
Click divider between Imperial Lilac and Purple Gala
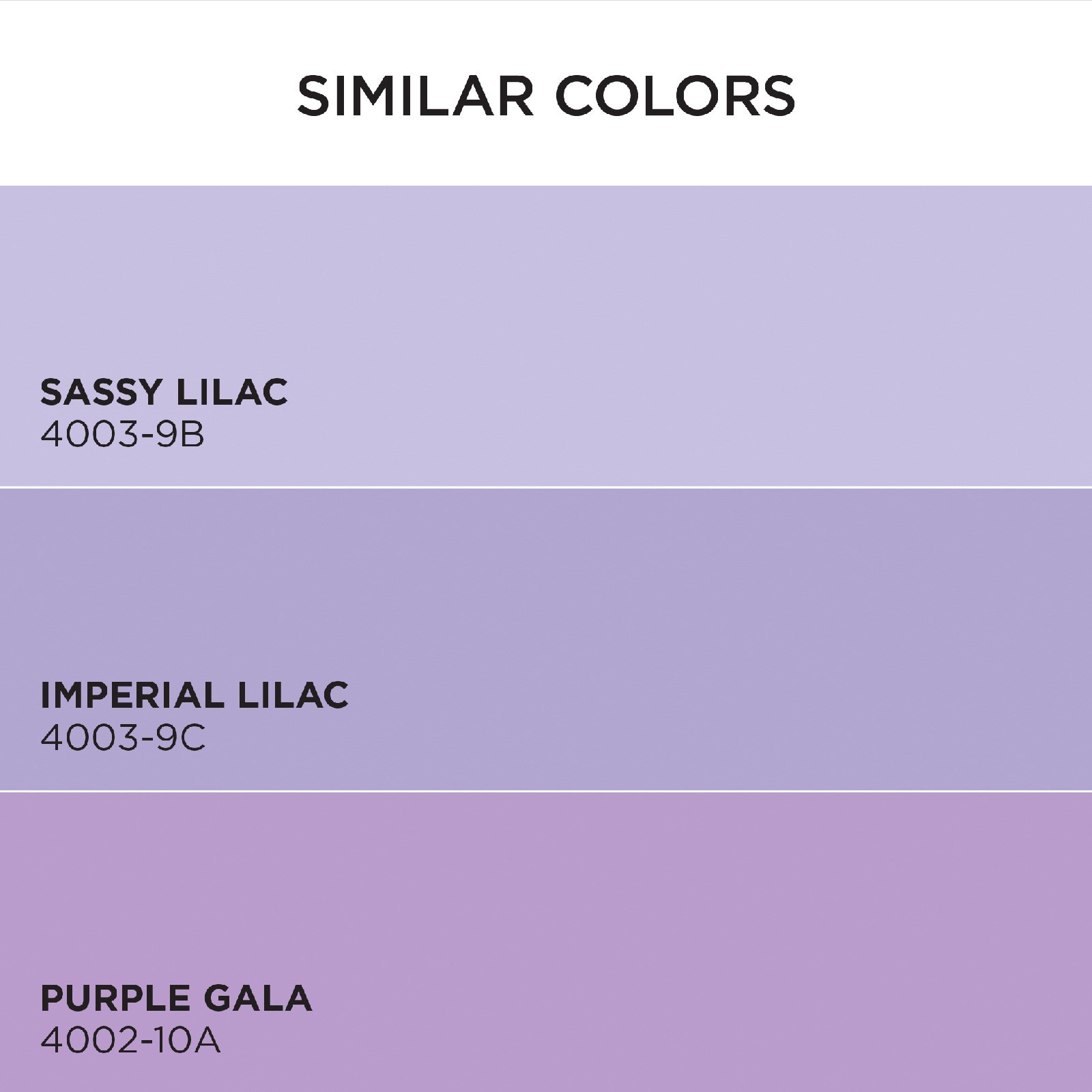tap(546, 791)
